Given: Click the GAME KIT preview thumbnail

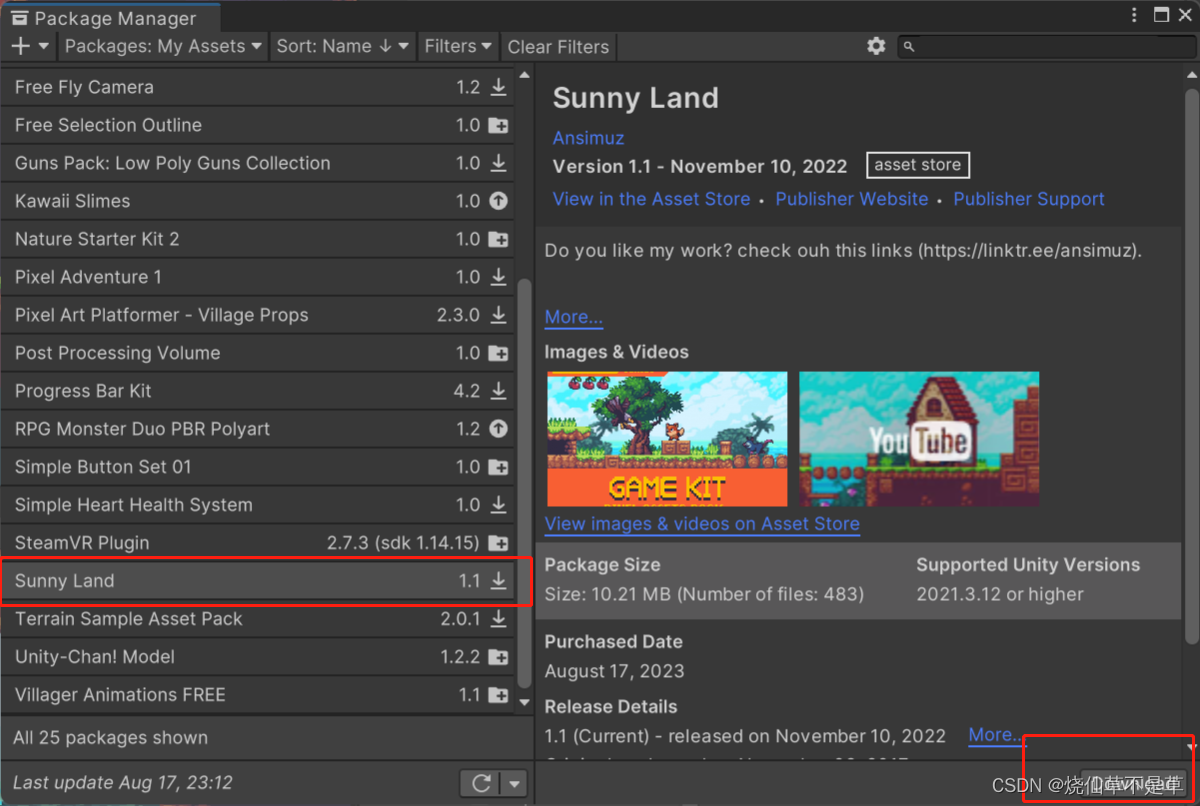Looking at the screenshot, I should (x=667, y=439).
